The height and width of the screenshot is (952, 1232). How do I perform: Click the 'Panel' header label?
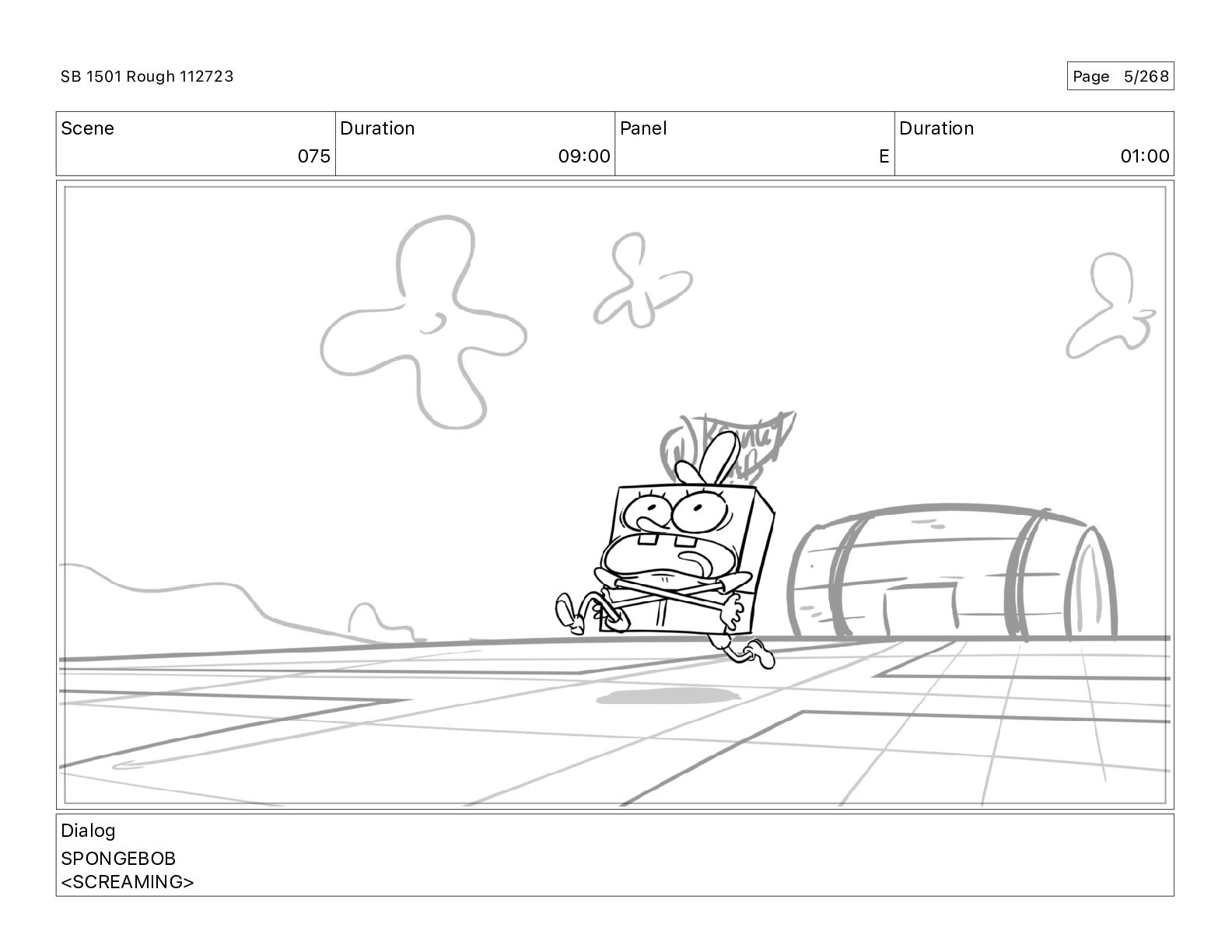tap(643, 128)
